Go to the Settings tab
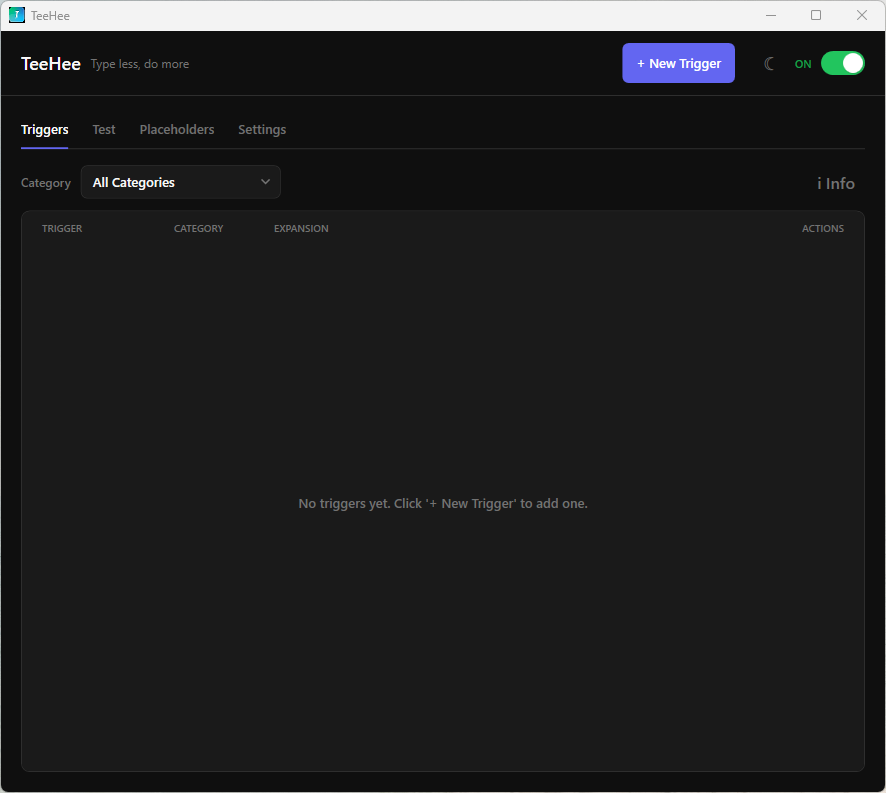 [261, 129]
